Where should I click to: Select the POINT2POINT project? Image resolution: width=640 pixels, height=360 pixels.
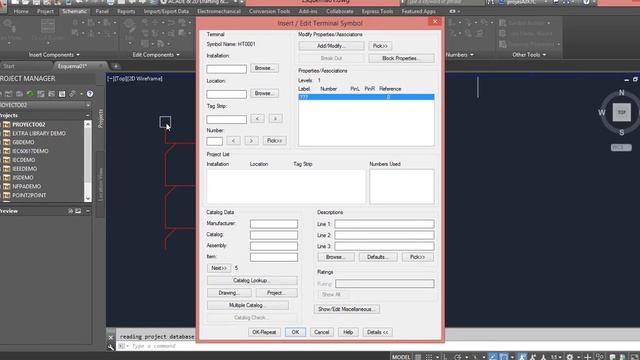[x=29, y=196]
